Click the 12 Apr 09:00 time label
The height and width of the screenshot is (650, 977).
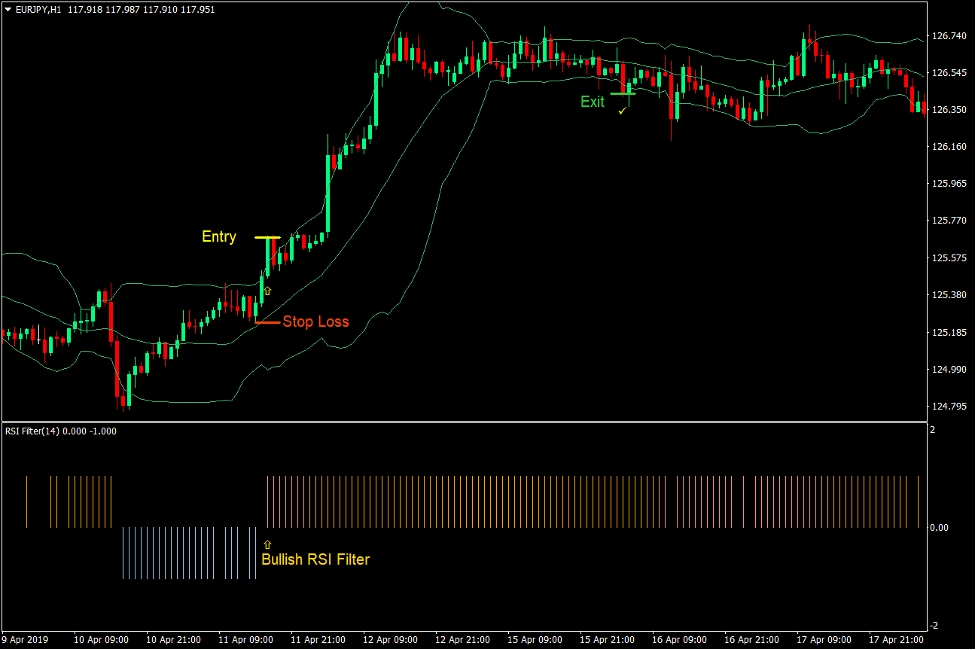[389, 639]
